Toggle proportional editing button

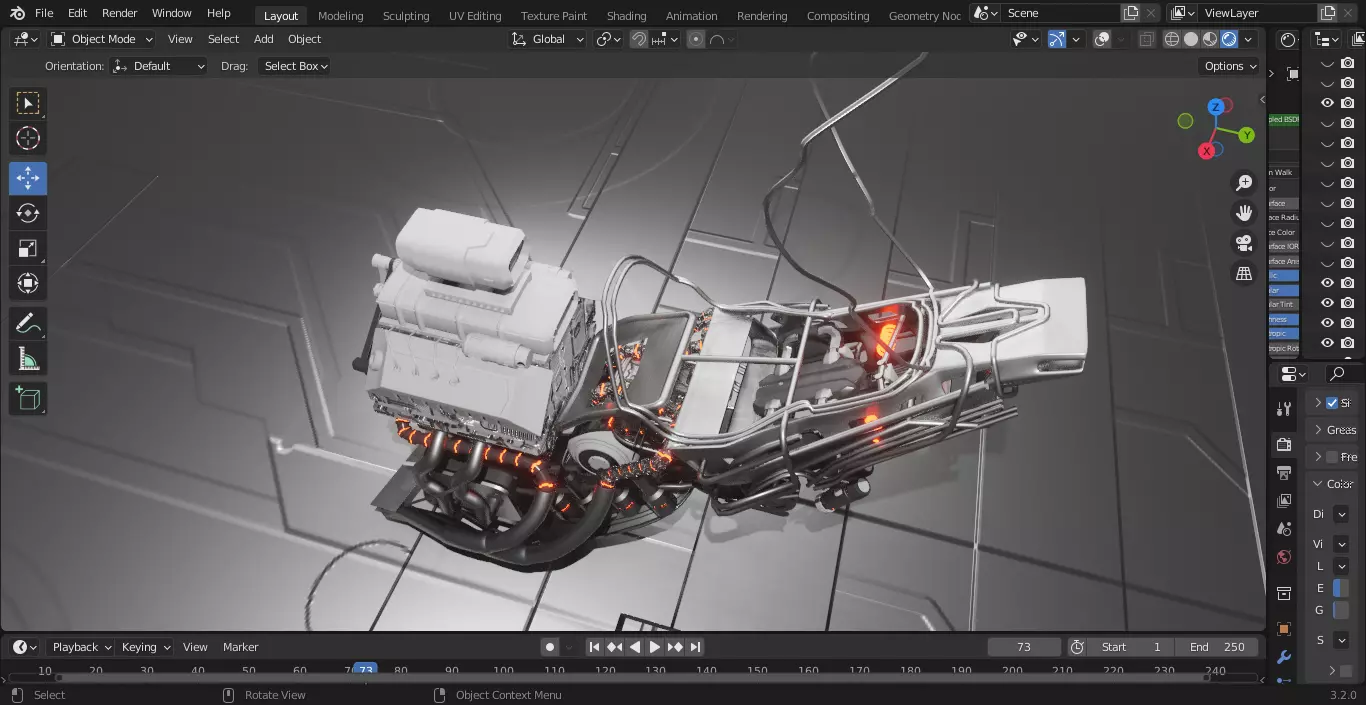tap(696, 39)
